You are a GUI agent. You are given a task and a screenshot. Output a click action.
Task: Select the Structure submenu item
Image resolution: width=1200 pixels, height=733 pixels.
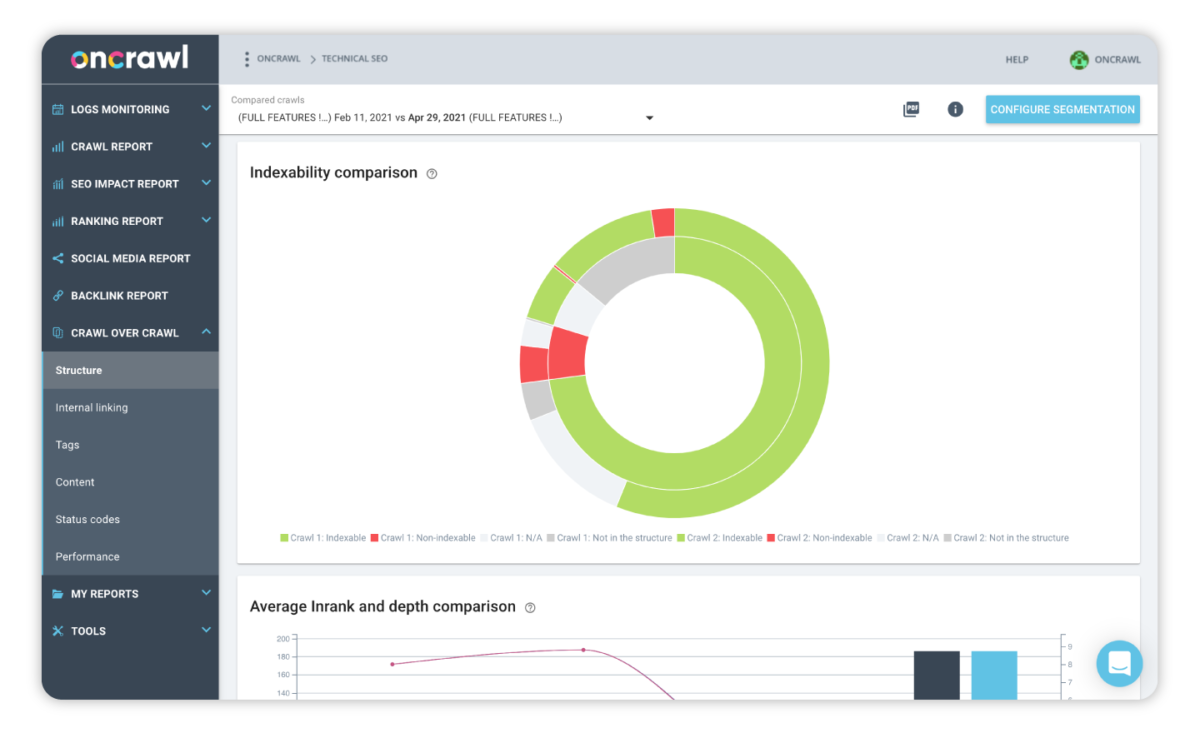point(131,371)
